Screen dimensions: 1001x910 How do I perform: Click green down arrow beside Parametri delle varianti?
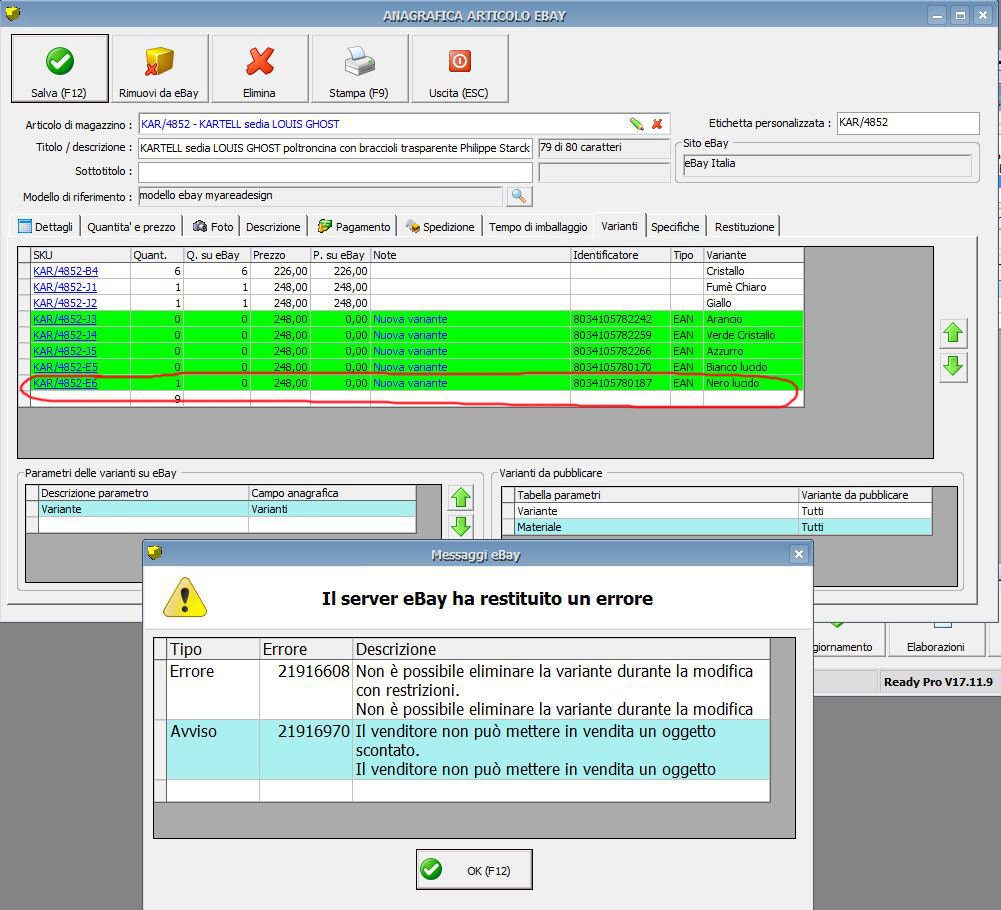pyautogui.click(x=461, y=526)
